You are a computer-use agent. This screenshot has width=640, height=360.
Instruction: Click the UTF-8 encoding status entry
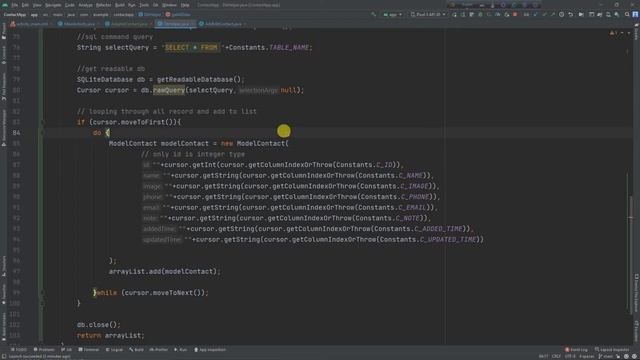570,356
